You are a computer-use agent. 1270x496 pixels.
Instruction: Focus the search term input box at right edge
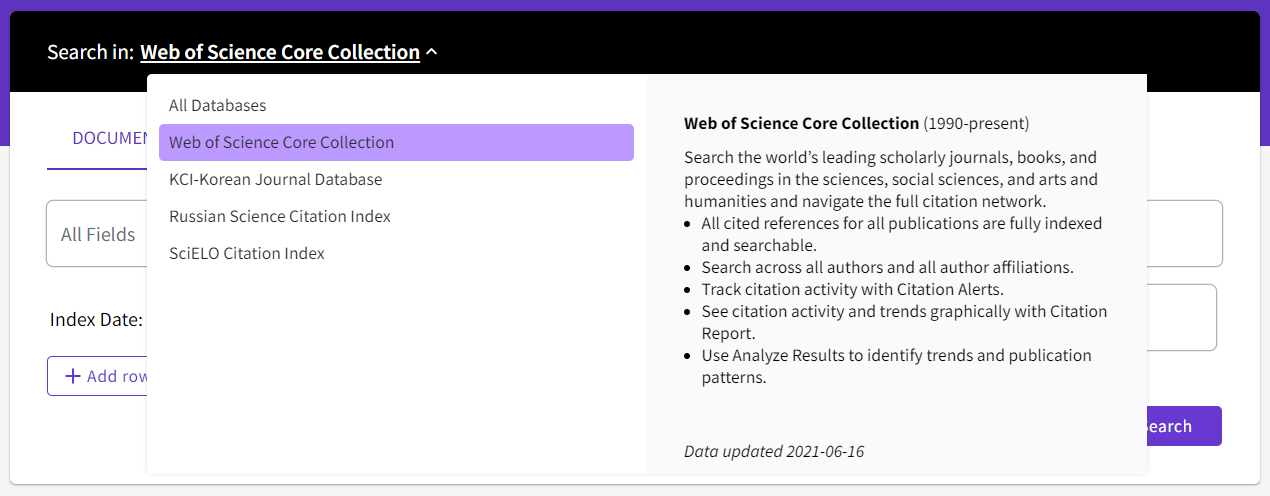point(1185,234)
